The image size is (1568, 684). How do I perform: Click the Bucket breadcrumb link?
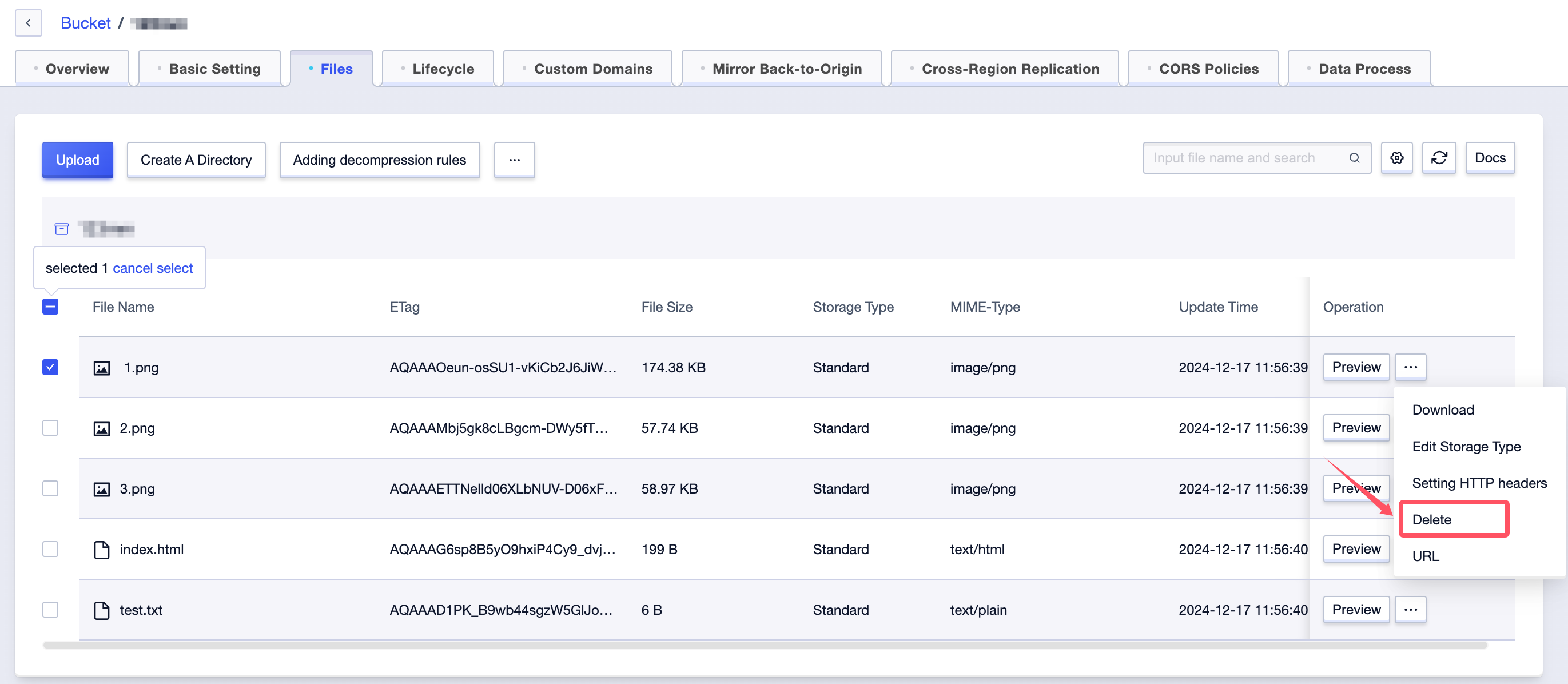pos(86,23)
